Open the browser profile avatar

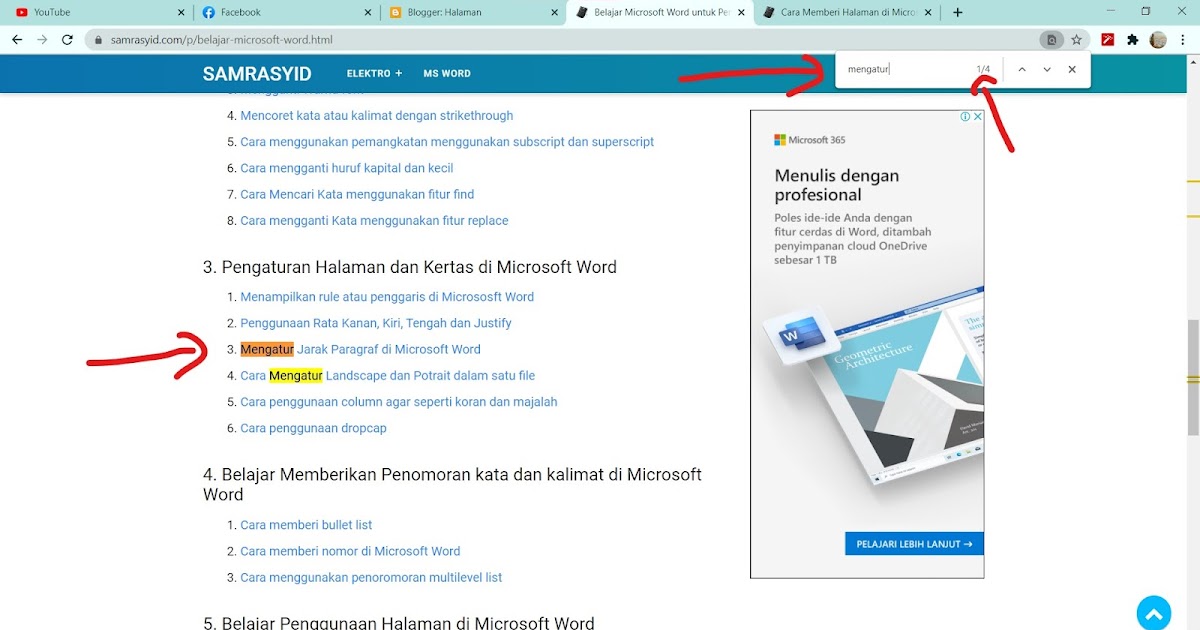(1157, 39)
